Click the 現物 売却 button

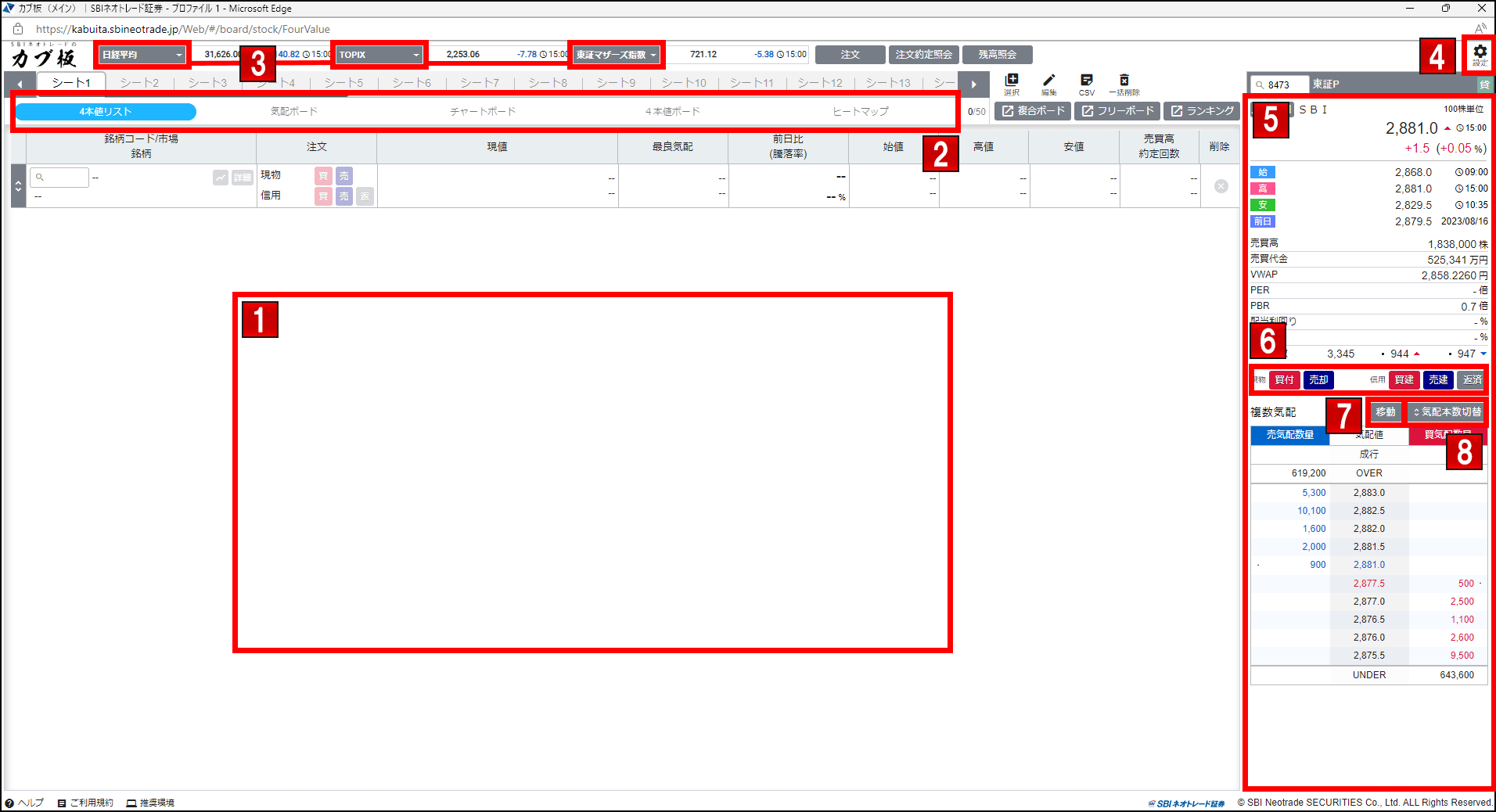pos(1318,380)
